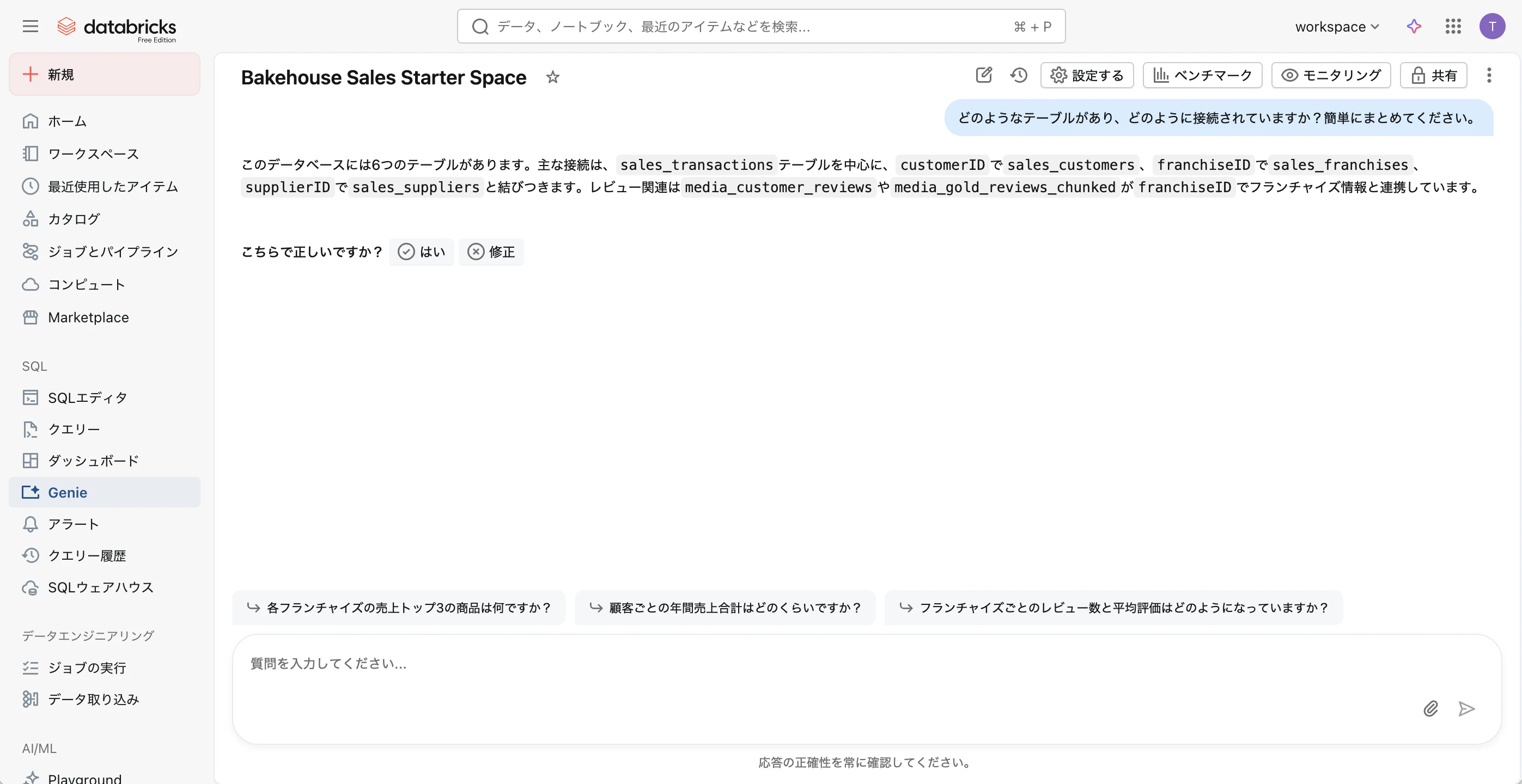Open the user account avatar menu
Screen dimensions: 1522x784
tap(1493, 26)
